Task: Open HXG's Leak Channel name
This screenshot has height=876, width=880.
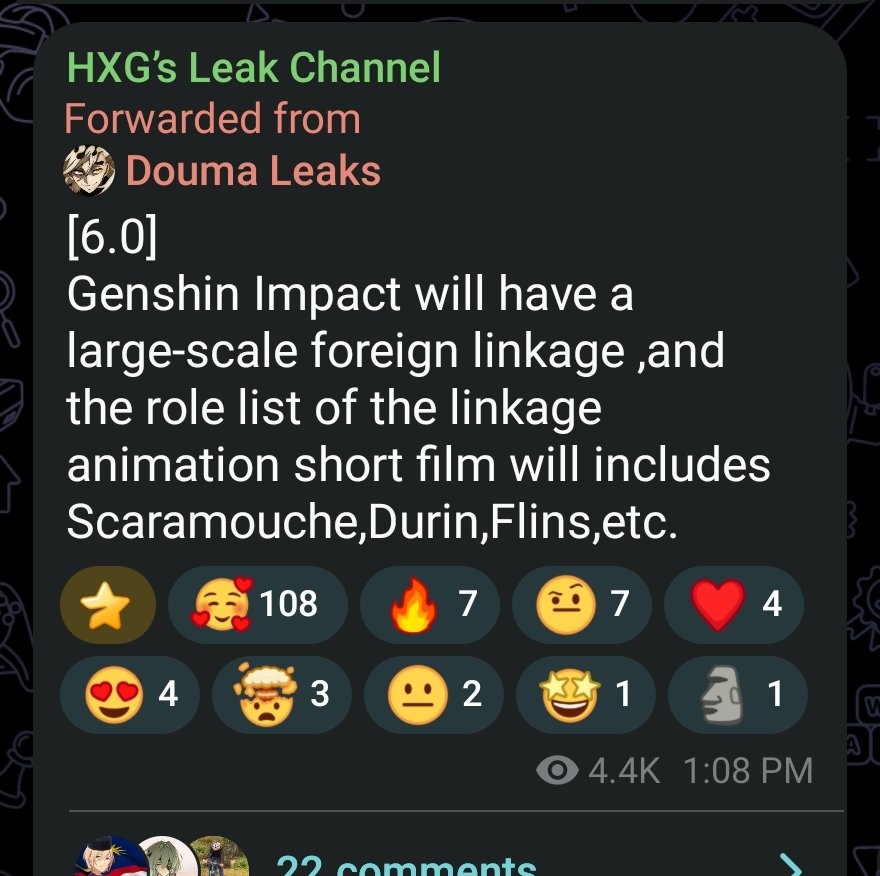Action: click(254, 67)
